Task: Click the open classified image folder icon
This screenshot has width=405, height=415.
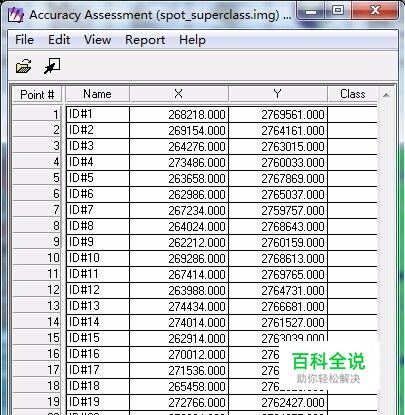Action: coord(24,66)
